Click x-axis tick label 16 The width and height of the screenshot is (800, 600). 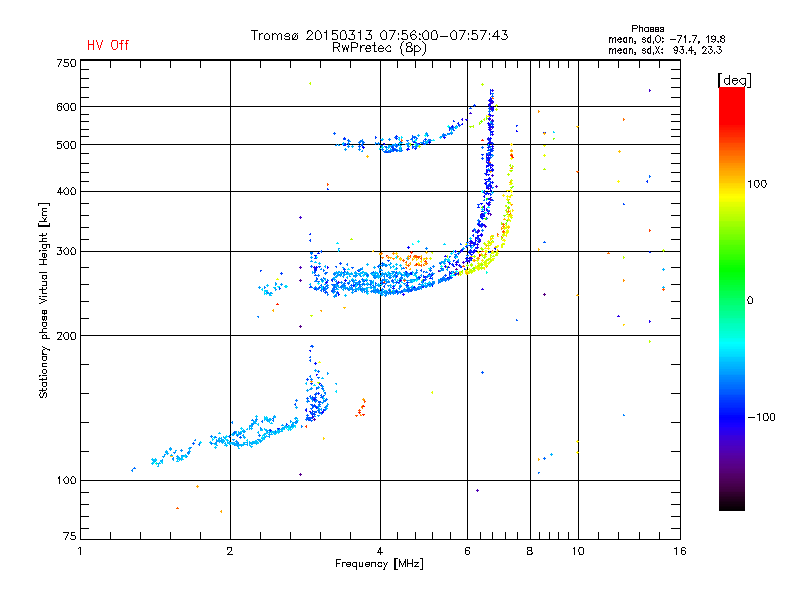pyautogui.click(x=680, y=551)
